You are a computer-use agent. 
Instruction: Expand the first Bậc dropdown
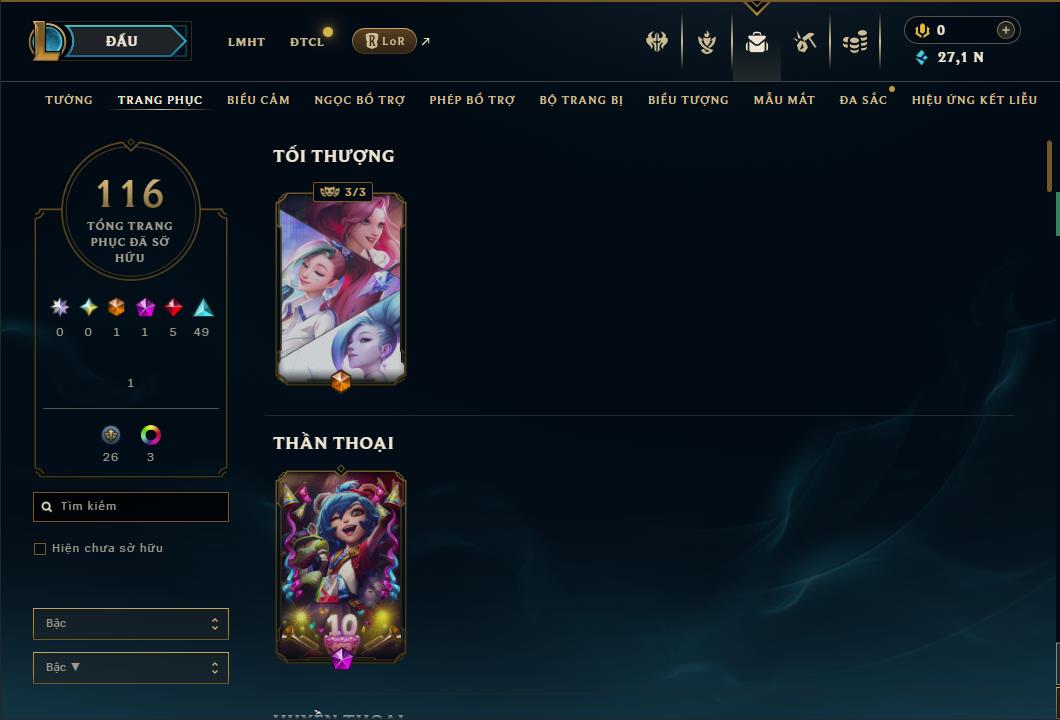[131, 623]
